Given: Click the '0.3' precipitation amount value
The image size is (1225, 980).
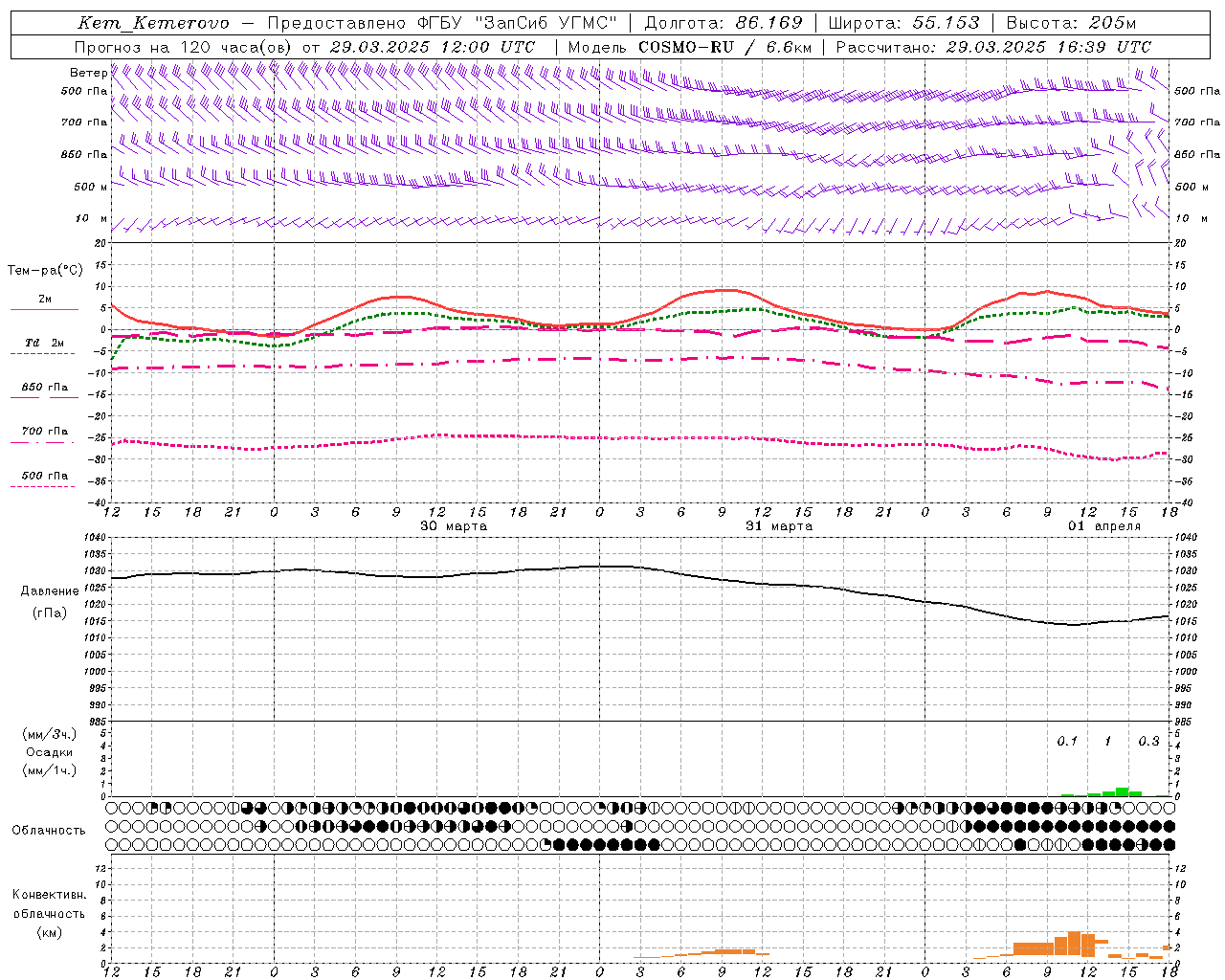Looking at the screenshot, I should pyautogui.click(x=1148, y=742).
